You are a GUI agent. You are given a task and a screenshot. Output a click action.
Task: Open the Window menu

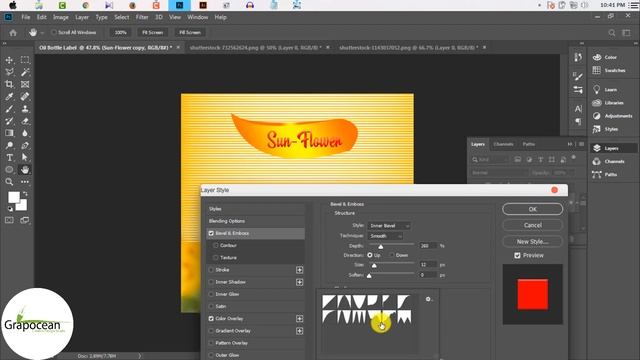coord(198,17)
